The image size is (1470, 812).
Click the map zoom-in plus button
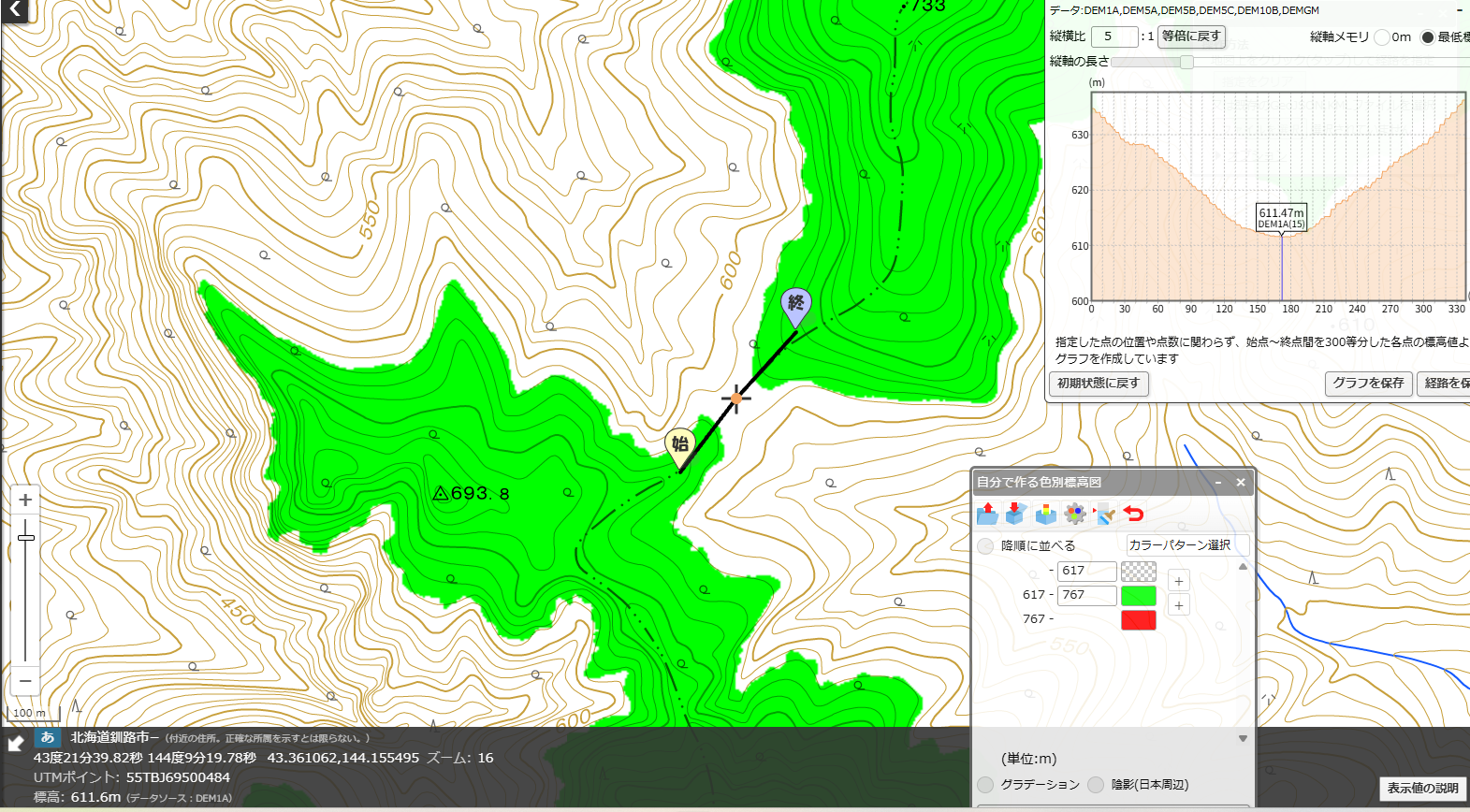coord(25,500)
